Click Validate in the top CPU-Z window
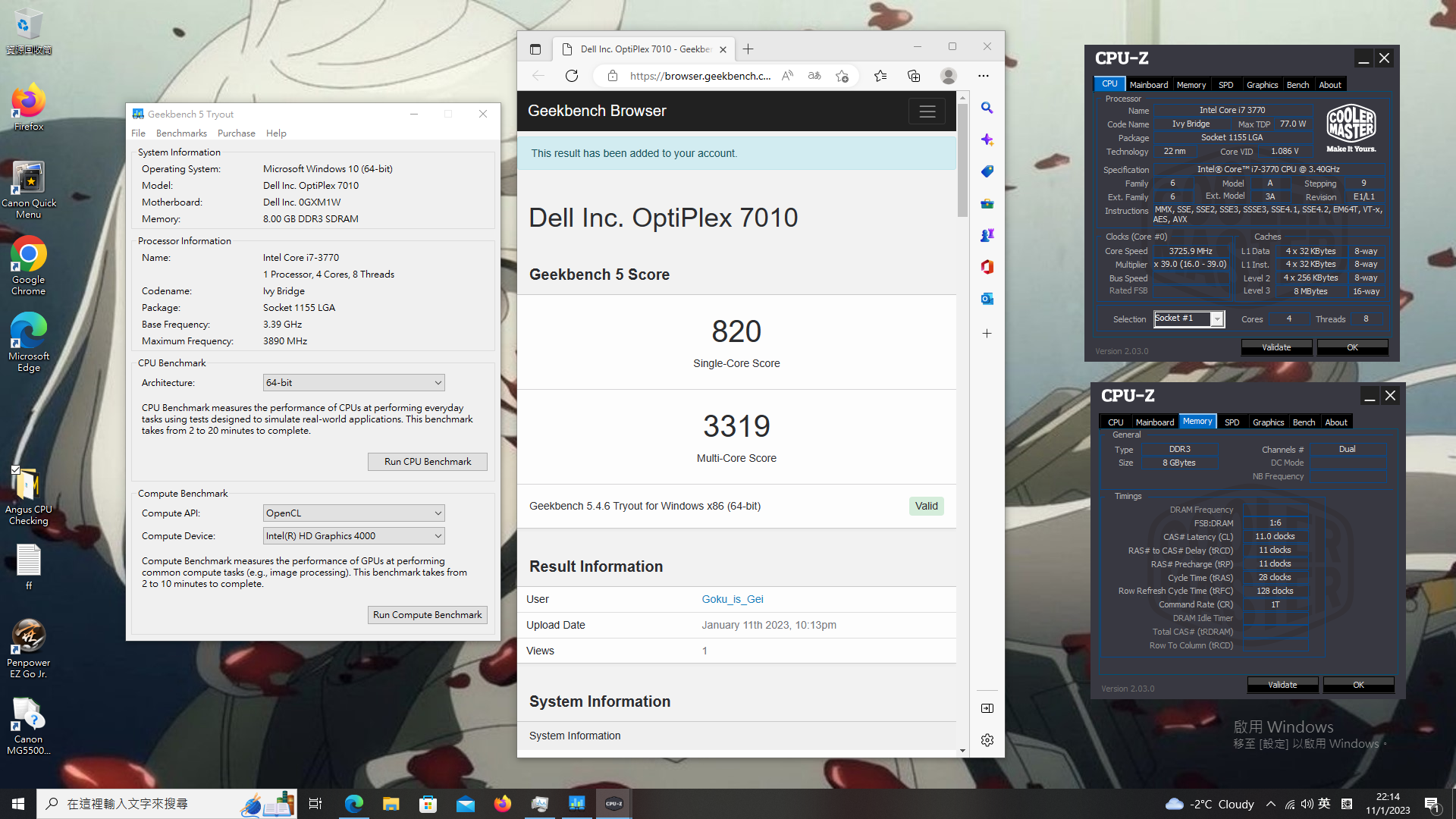Viewport: 1456px width, 819px height. pos(1276,347)
